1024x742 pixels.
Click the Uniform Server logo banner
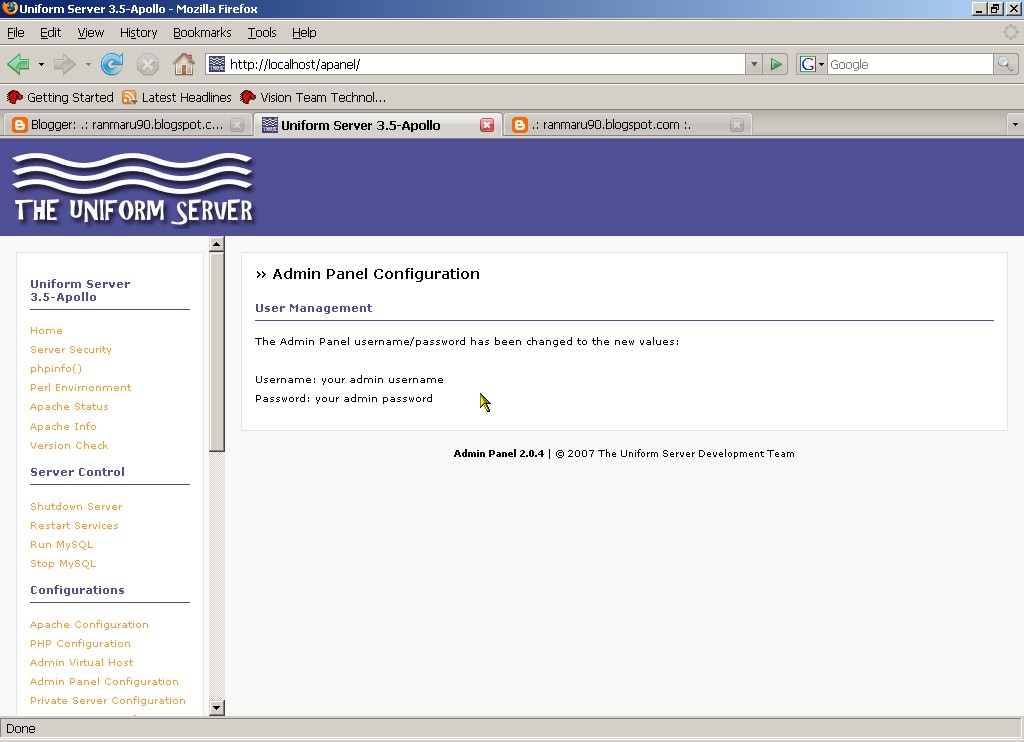[x=133, y=188]
